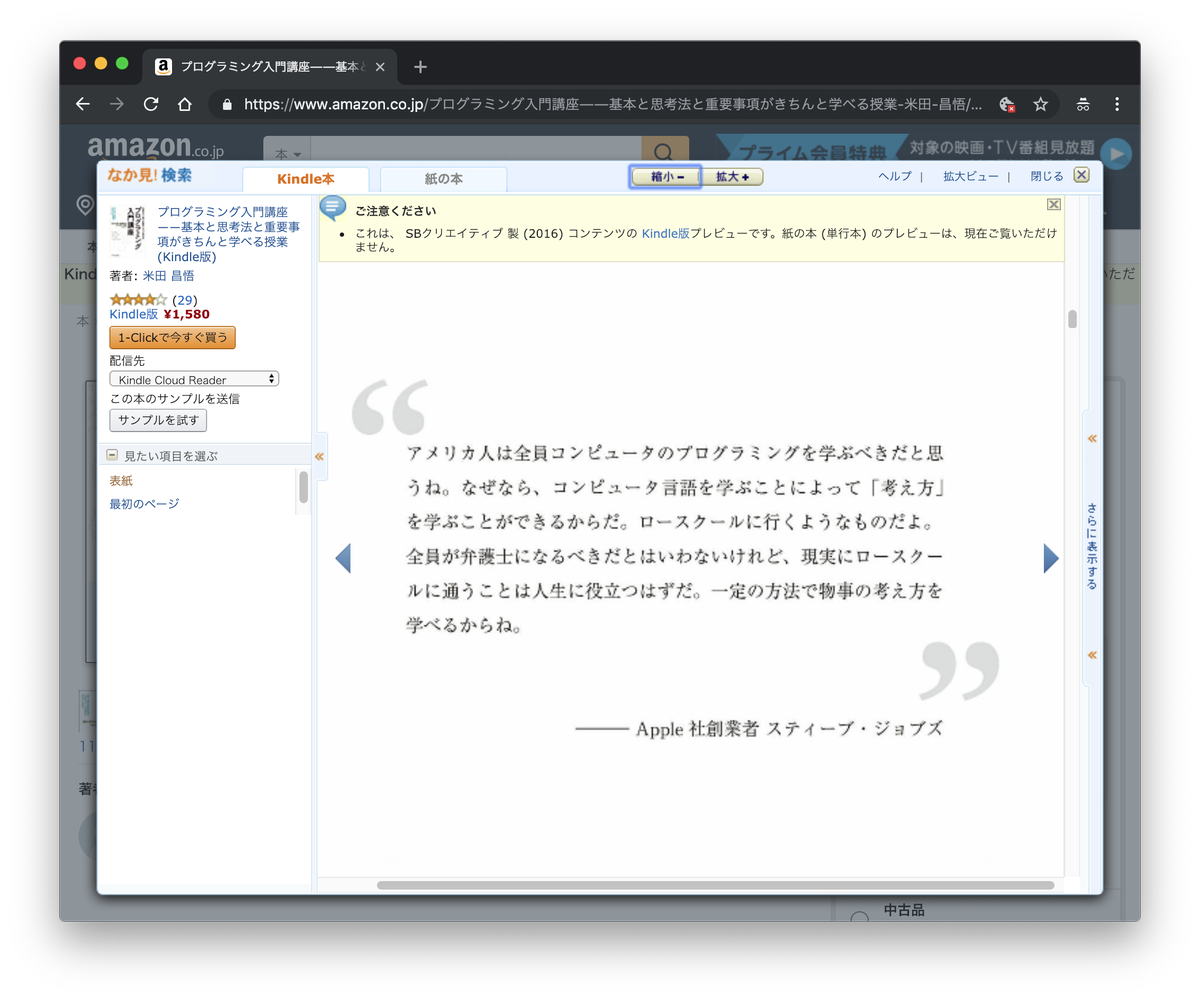Click the star rating icons
The image size is (1200, 1000).
[138, 300]
